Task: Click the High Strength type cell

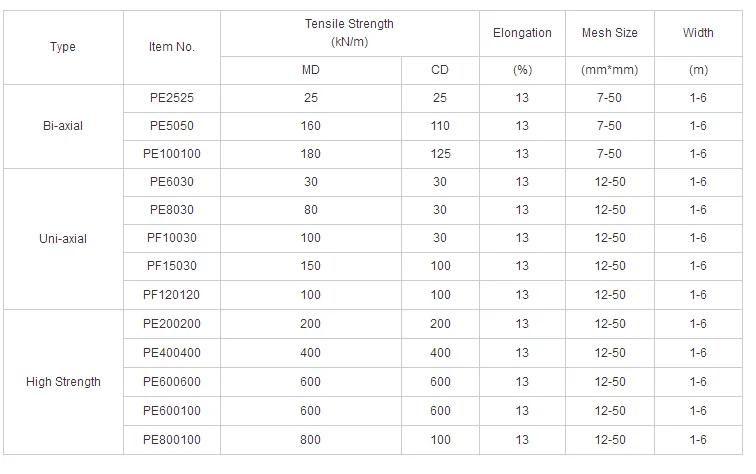Action: [x=62, y=381]
